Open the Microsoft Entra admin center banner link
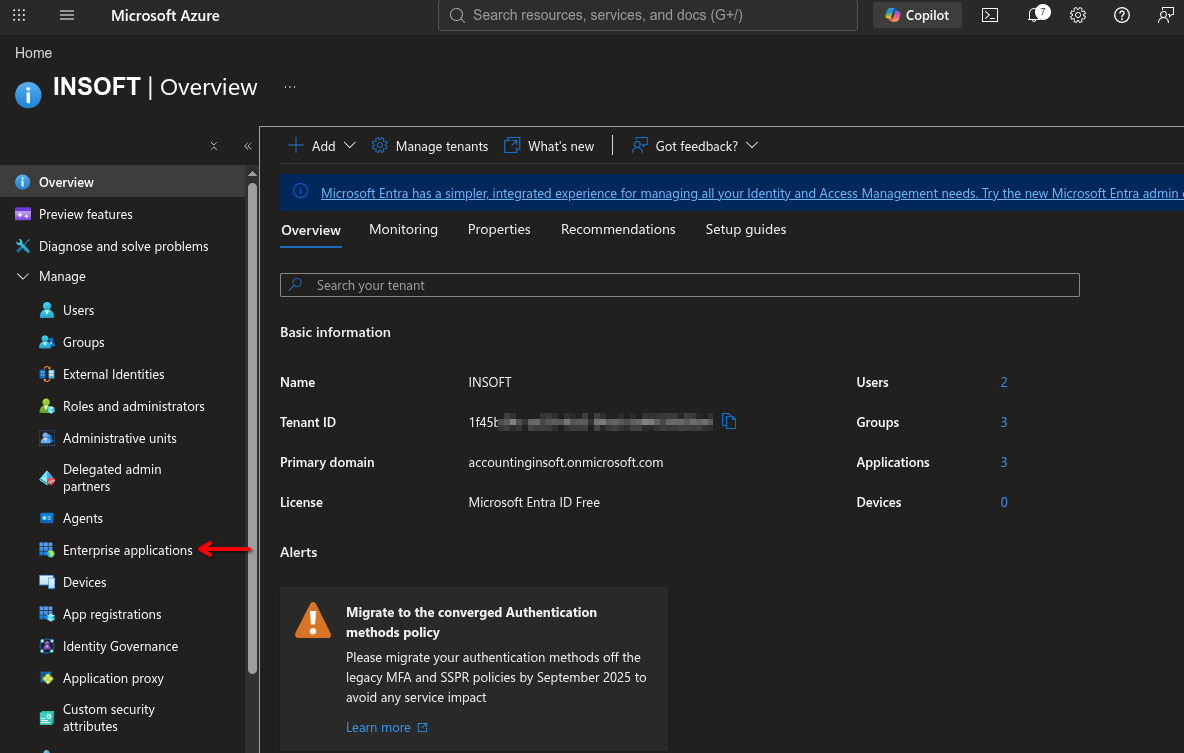 (x=752, y=193)
